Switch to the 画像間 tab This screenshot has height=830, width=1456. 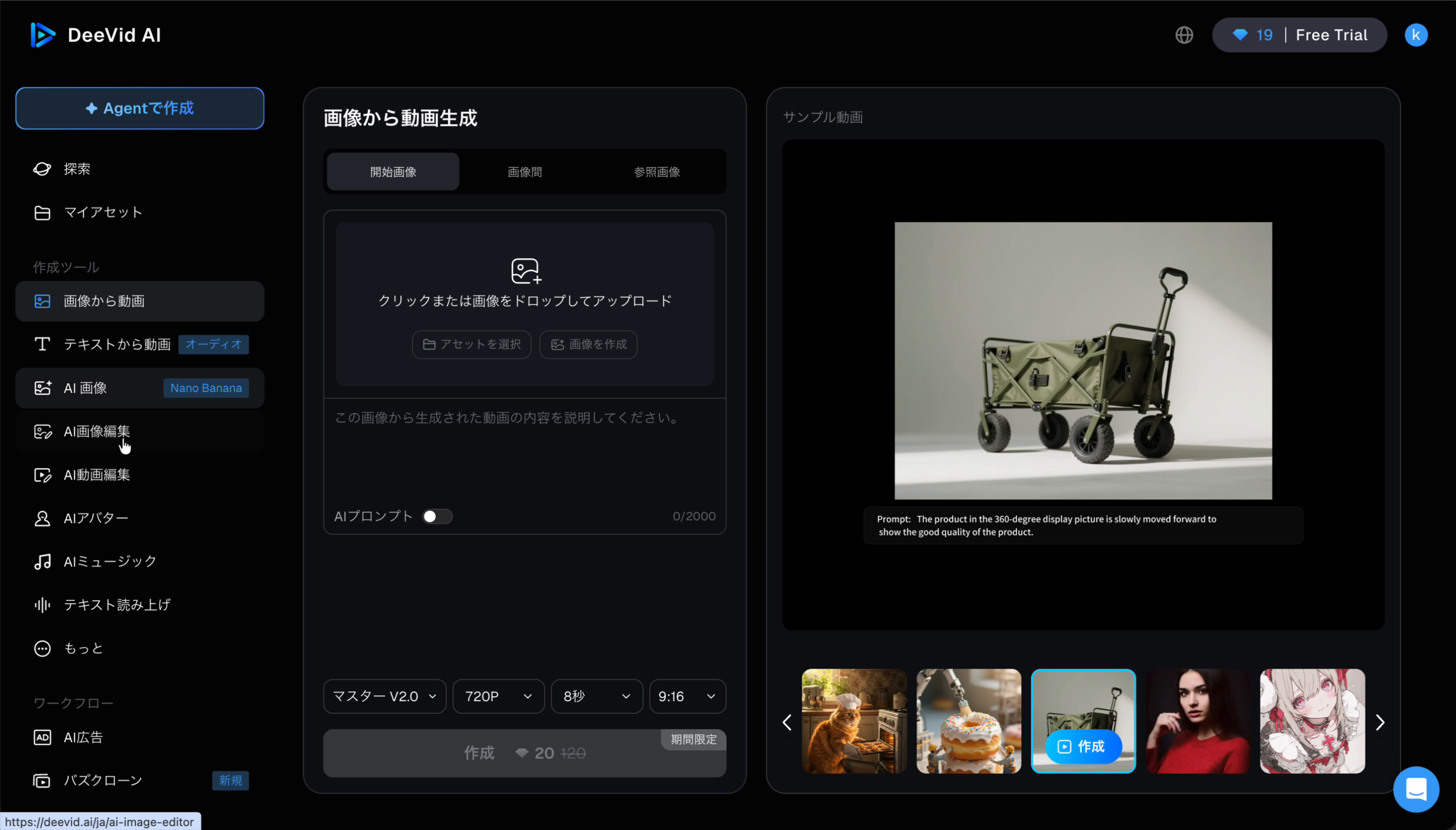pos(524,171)
